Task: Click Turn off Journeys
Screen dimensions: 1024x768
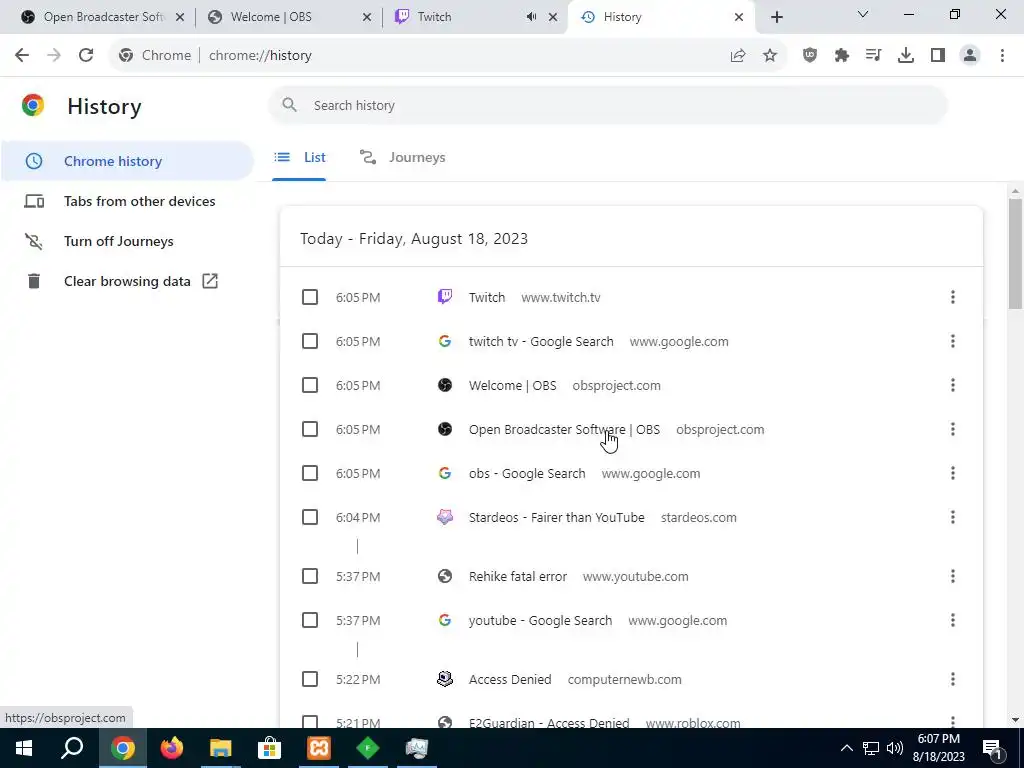Action: [127, 241]
